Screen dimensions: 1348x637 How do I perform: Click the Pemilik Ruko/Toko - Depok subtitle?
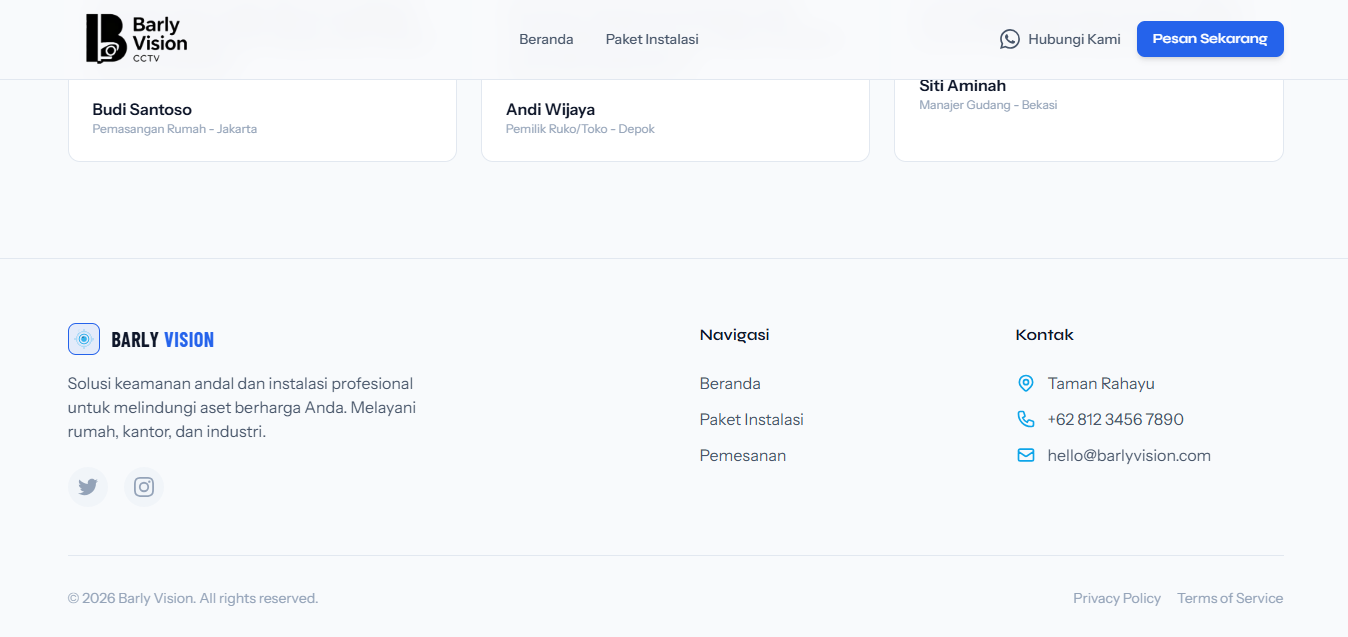[580, 129]
